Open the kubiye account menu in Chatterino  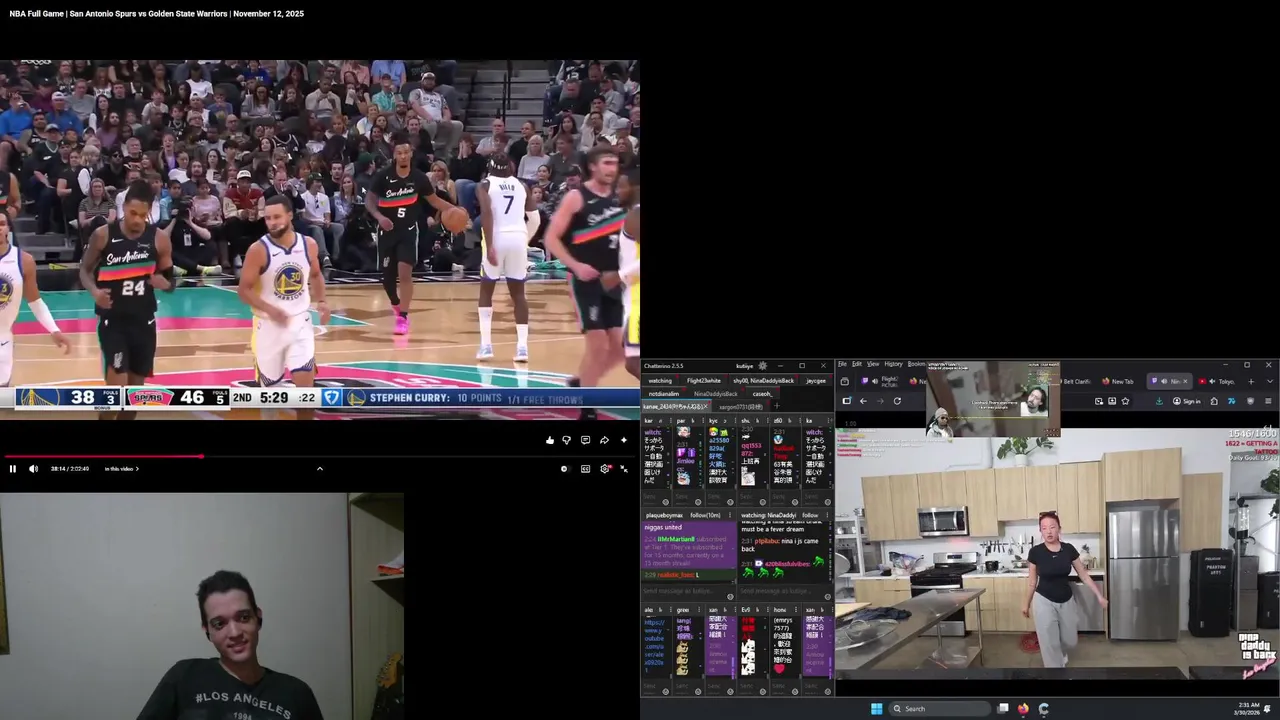pos(745,366)
